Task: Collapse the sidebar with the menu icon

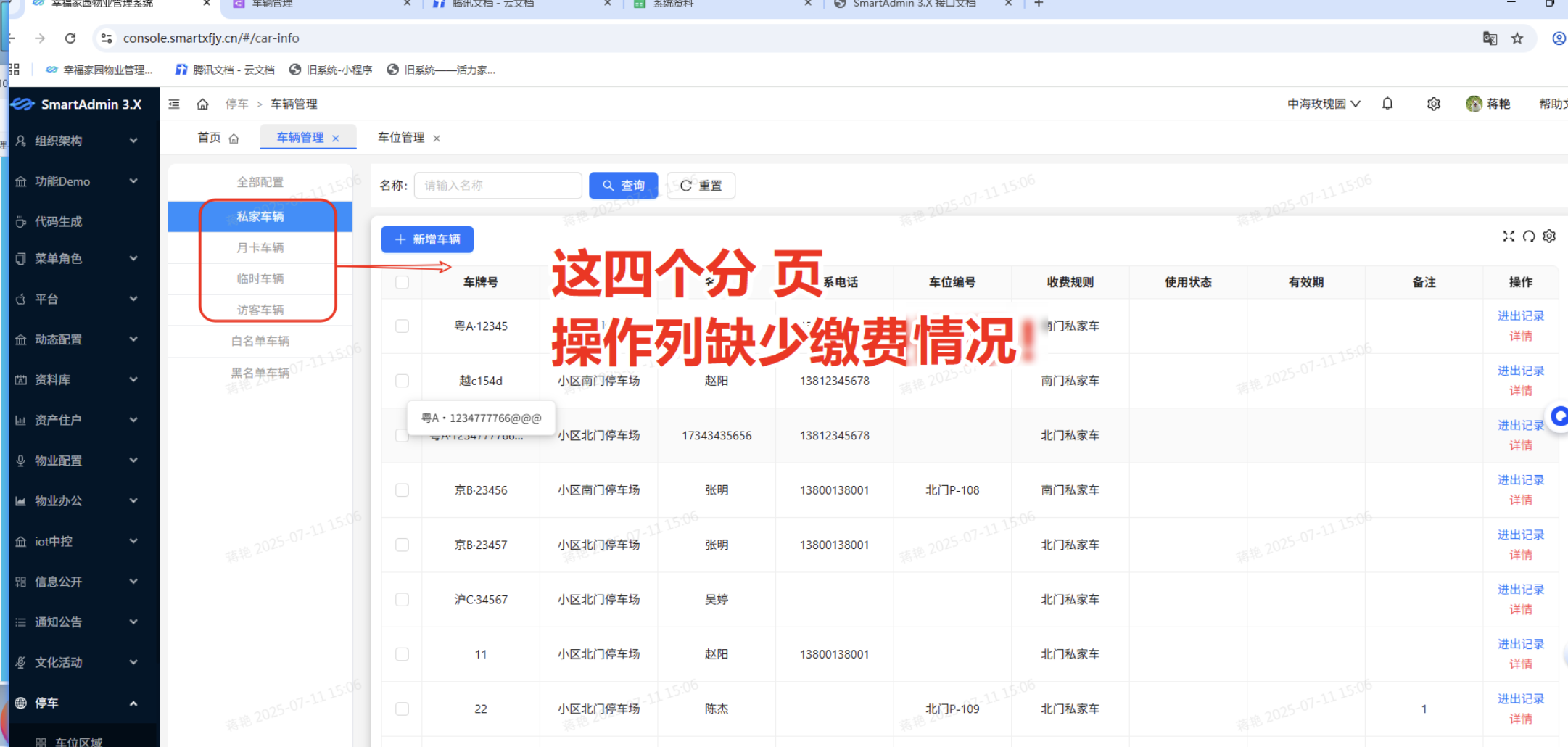Action: [173, 104]
